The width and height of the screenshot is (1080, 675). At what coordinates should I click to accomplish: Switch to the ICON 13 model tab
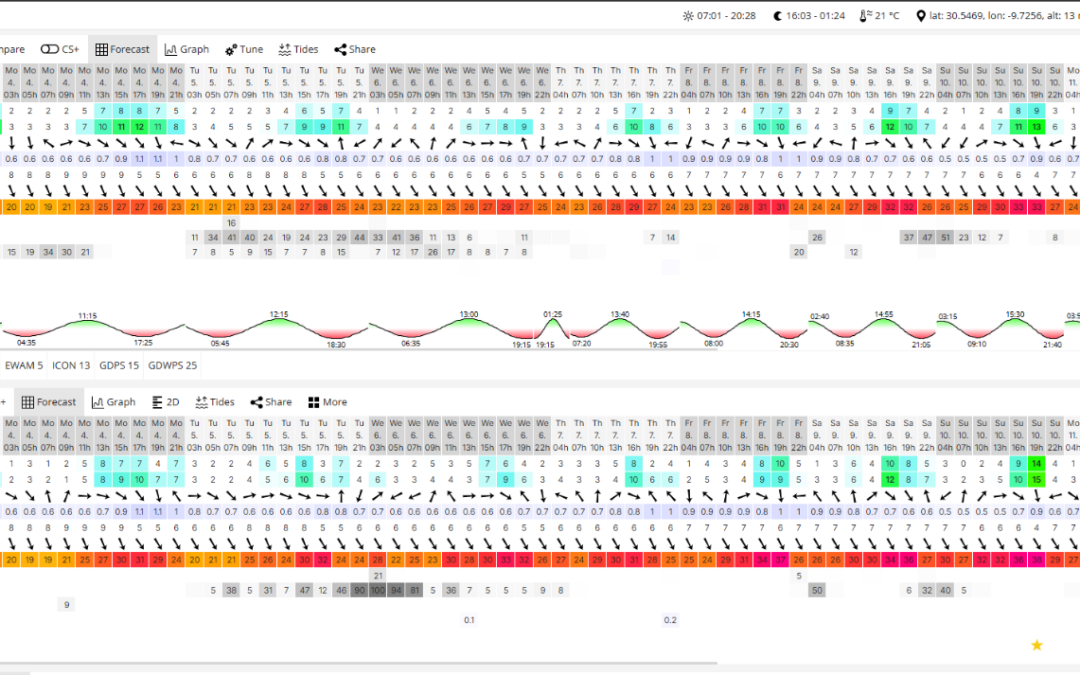tap(71, 365)
